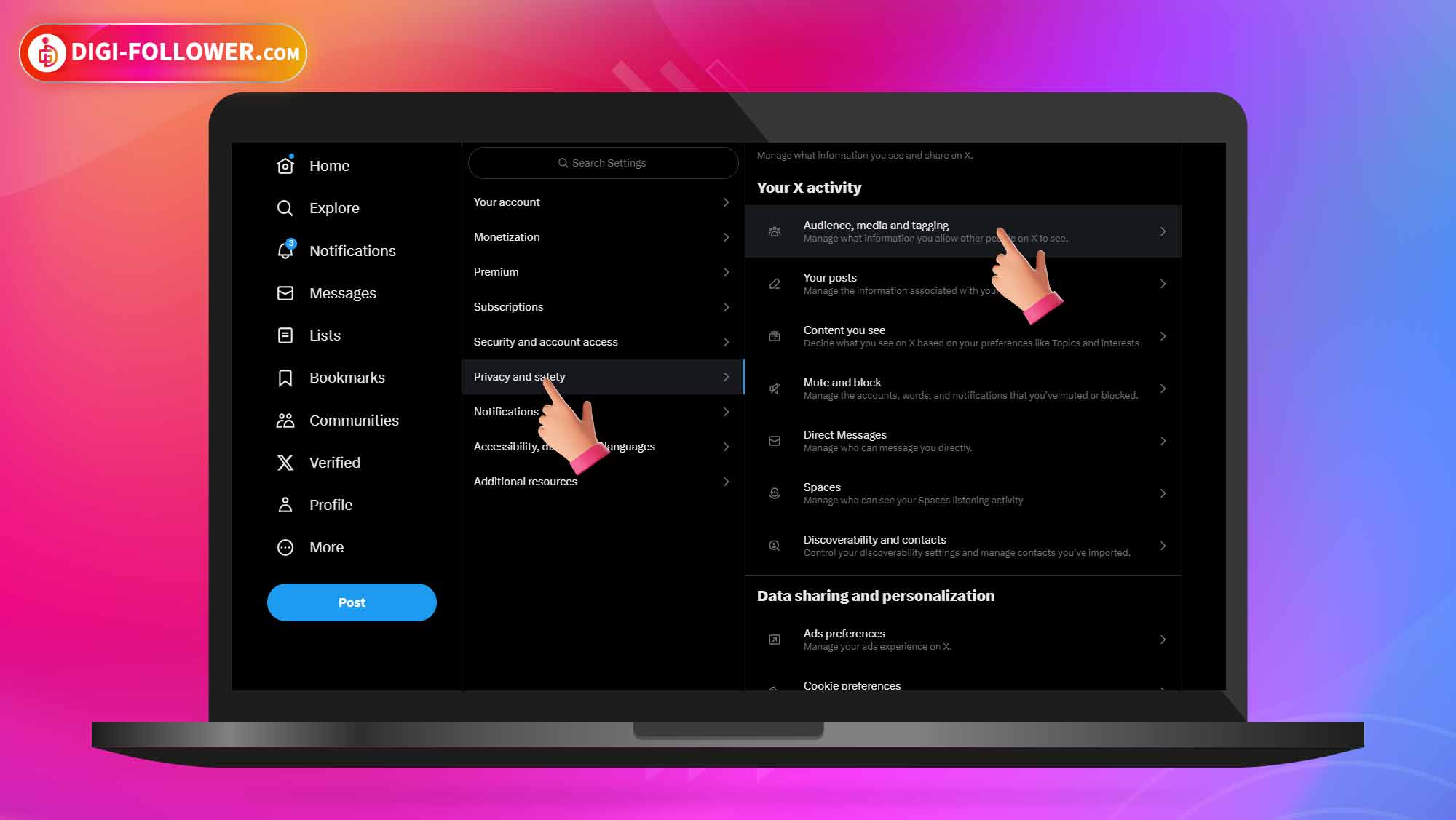Viewport: 1456px width, 820px height.
Task: Select Notifications settings menu item
Action: [x=603, y=411]
